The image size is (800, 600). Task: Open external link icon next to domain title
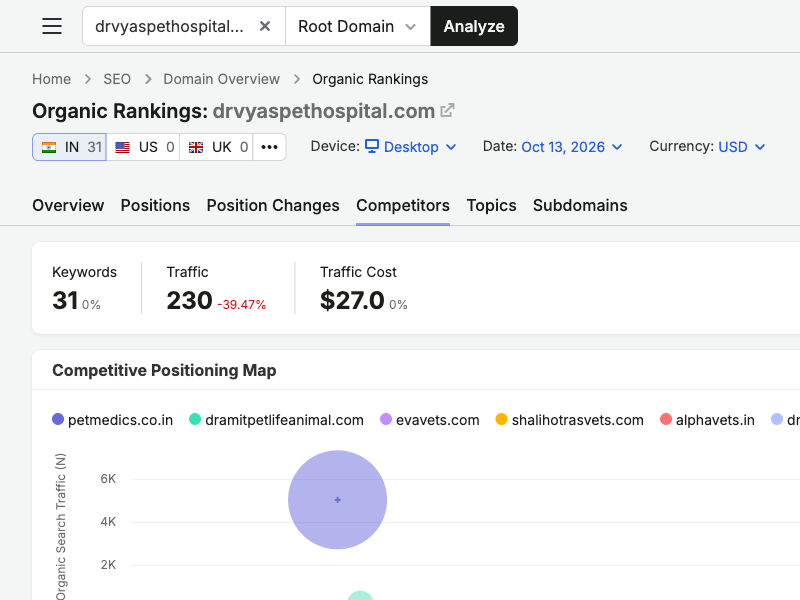click(447, 110)
